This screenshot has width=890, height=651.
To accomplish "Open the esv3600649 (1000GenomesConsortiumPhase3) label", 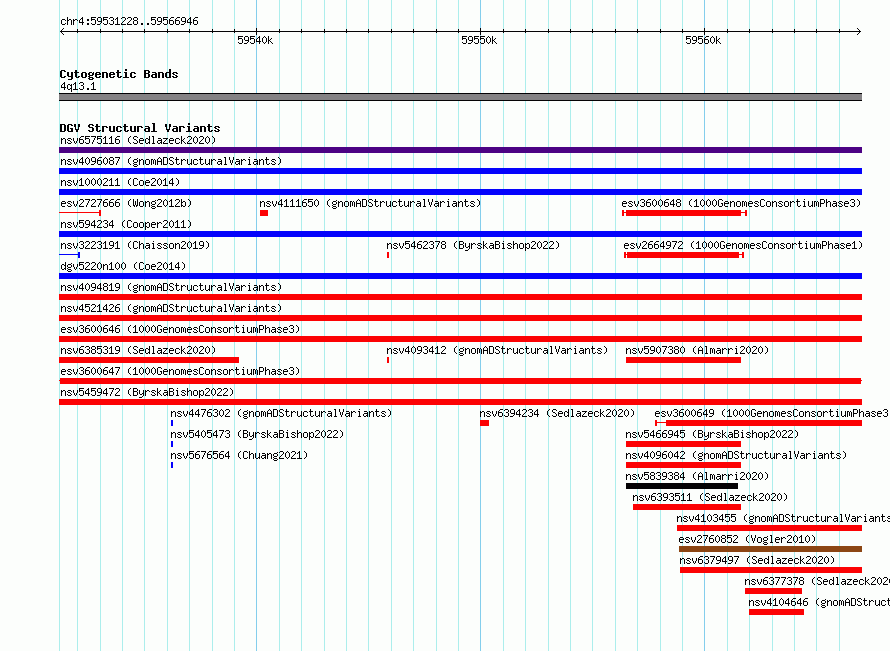I will point(771,413).
